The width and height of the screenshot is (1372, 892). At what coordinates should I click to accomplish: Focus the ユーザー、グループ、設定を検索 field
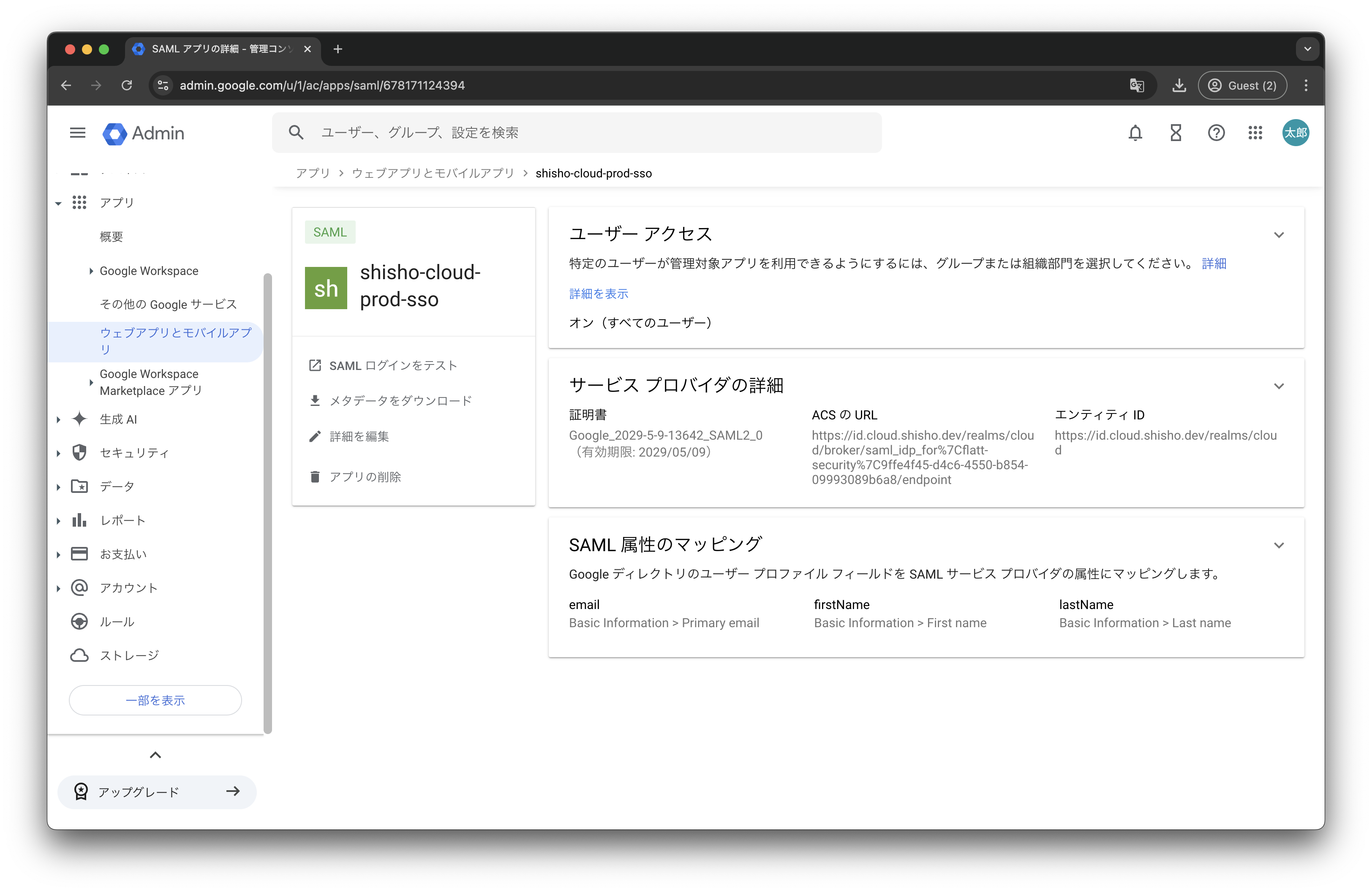(x=577, y=133)
